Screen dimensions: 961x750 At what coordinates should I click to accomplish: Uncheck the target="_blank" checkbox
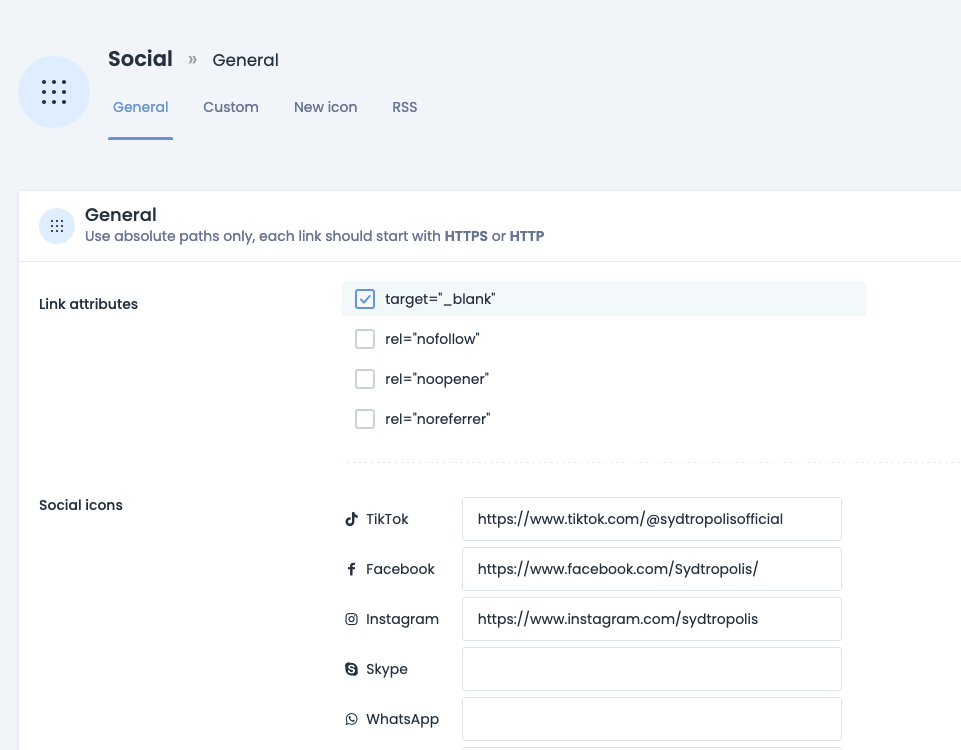pyautogui.click(x=365, y=299)
